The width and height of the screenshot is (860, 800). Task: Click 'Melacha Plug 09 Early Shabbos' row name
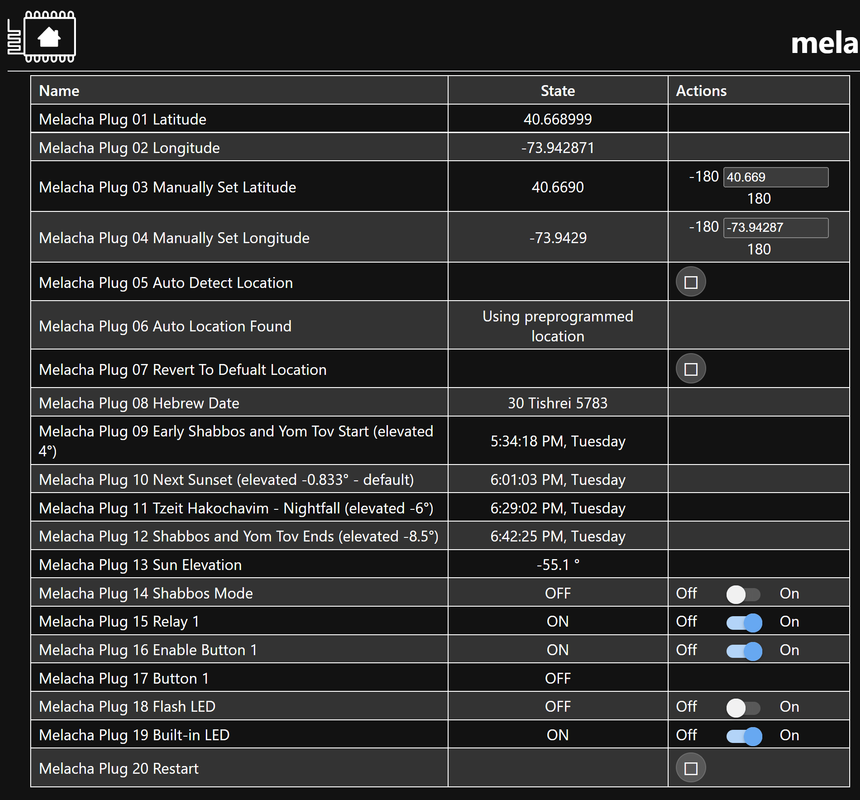point(236,441)
